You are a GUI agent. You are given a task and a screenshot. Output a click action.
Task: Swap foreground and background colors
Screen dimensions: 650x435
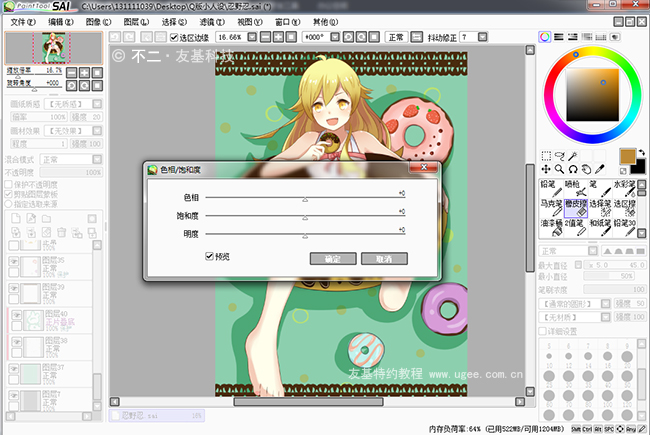[642, 152]
